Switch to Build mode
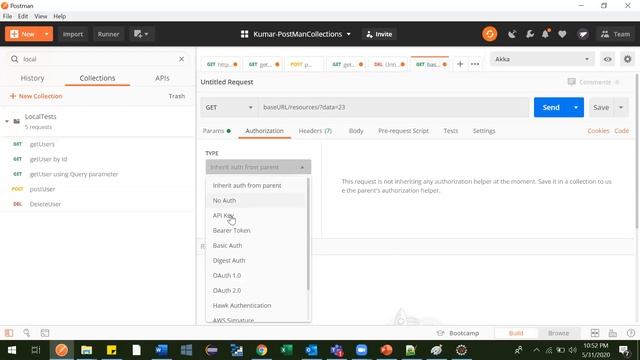 [x=516, y=333]
